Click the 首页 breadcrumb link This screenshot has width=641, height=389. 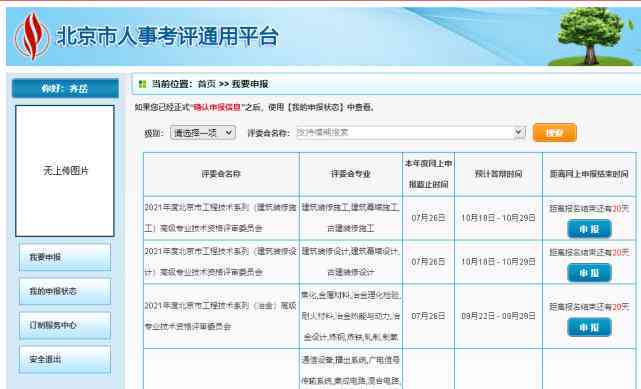(206, 84)
